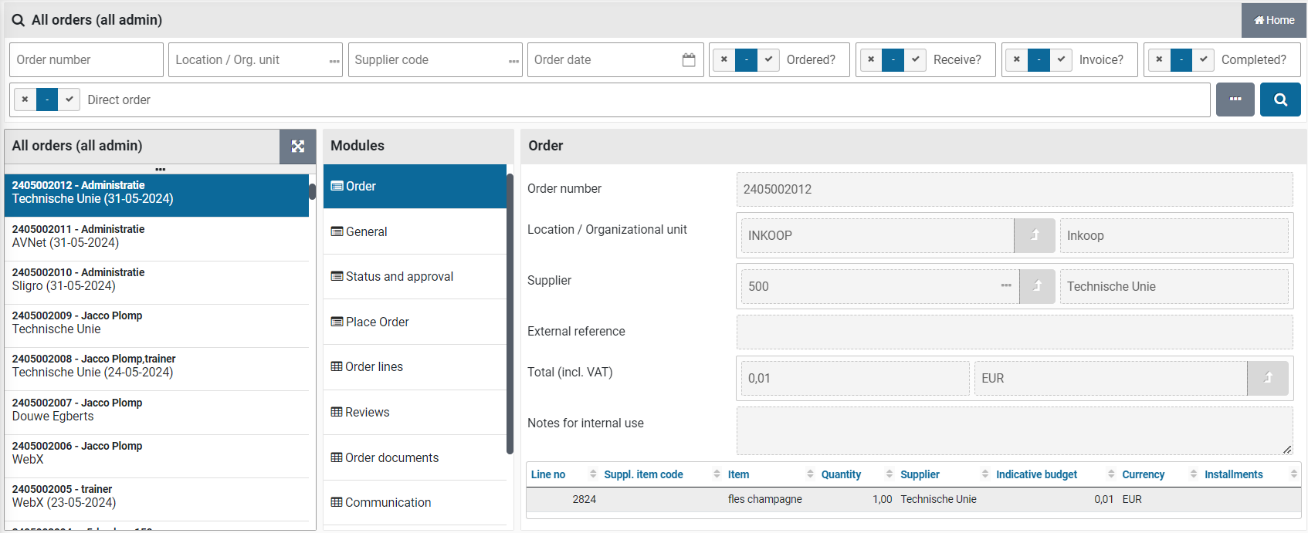Screen dimensions: 1308x533
Task: Open supplier link arrow next to 500
Action: click(x=1037, y=286)
